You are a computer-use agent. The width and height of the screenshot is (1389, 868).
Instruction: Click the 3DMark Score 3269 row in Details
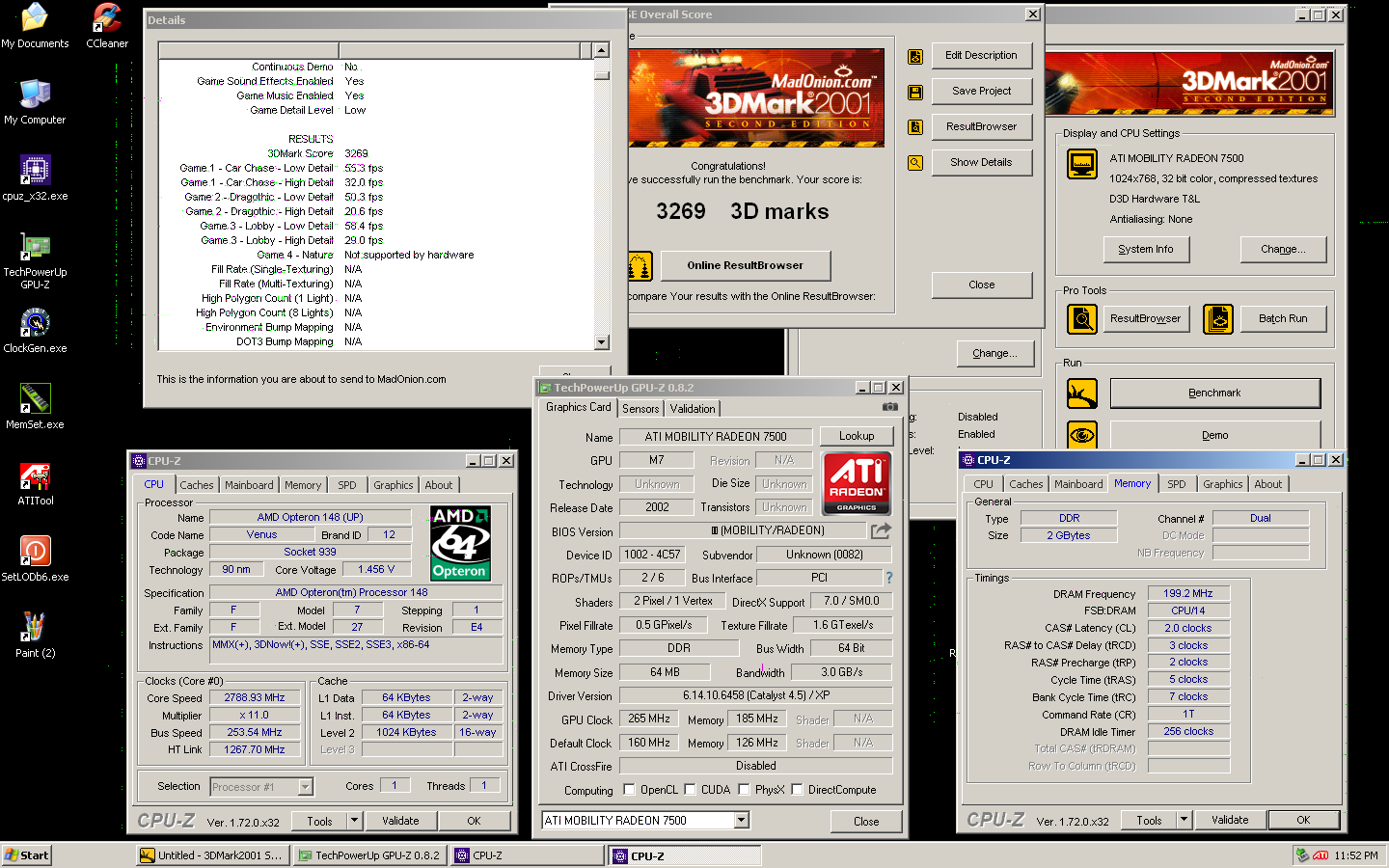376,153
